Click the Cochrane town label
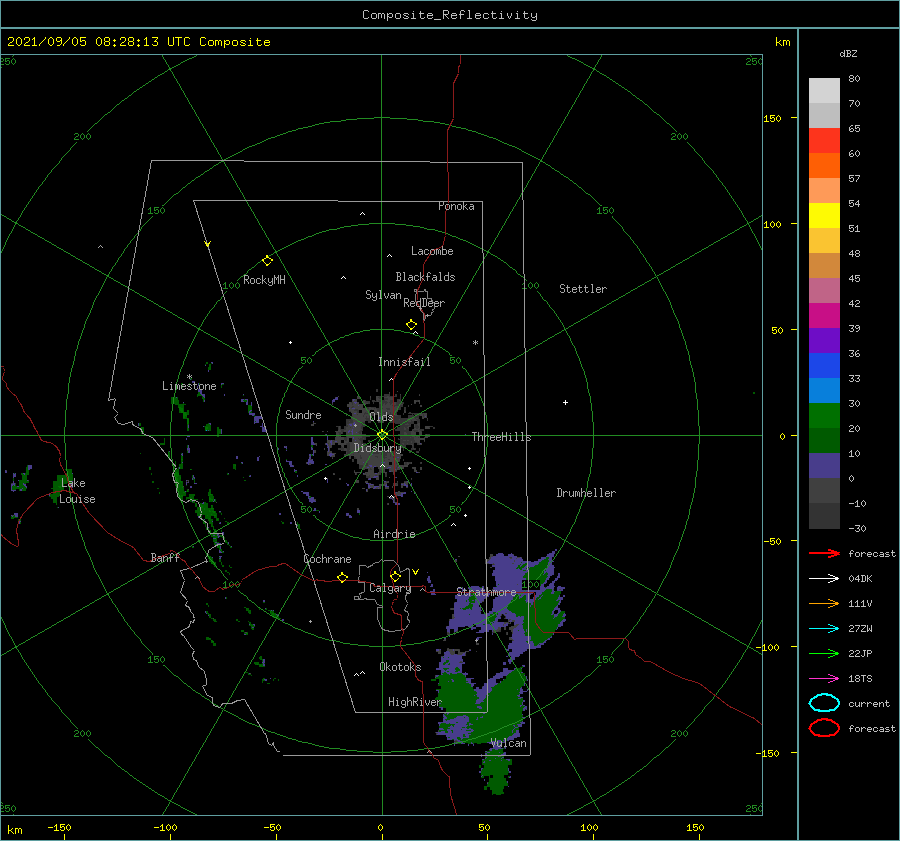This screenshot has height=841, width=900. click(x=327, y=559)
